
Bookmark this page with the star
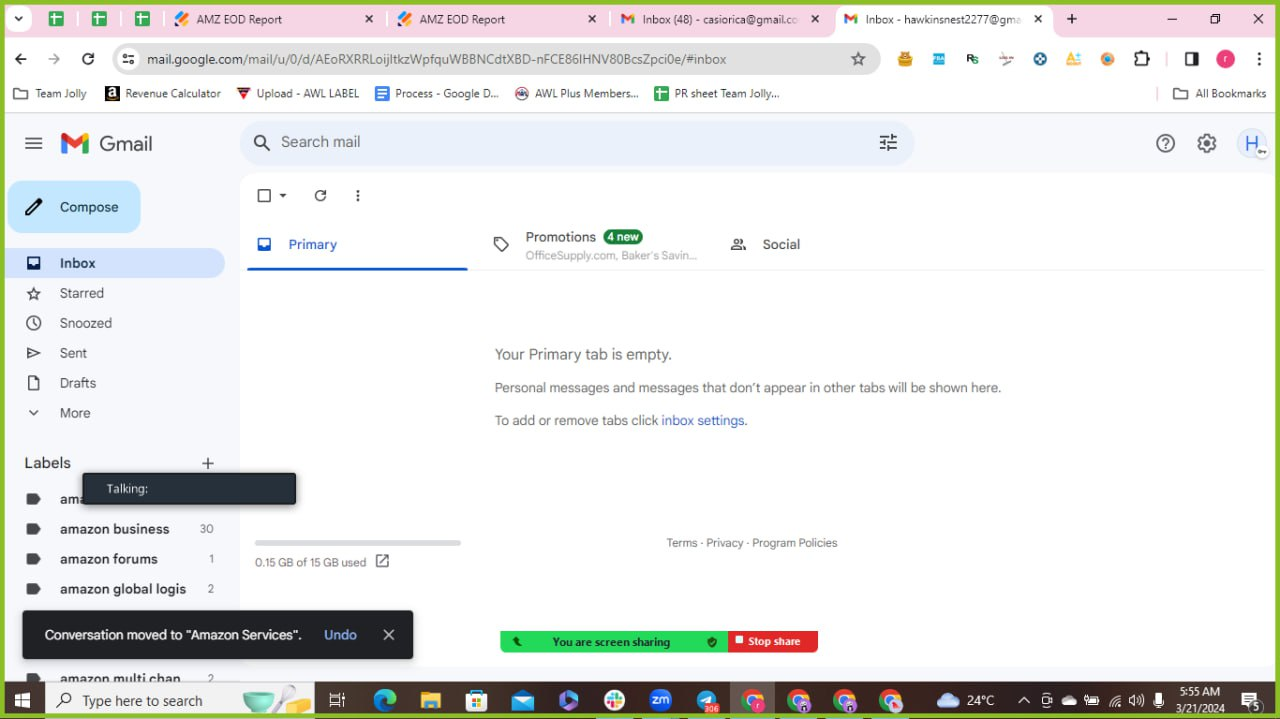858,59
